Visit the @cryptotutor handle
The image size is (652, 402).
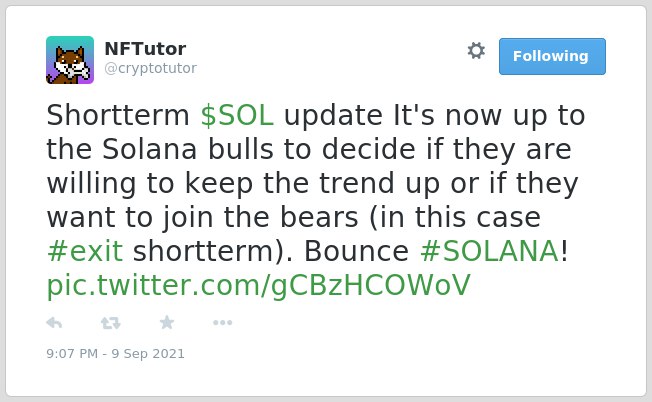(151, 68)
